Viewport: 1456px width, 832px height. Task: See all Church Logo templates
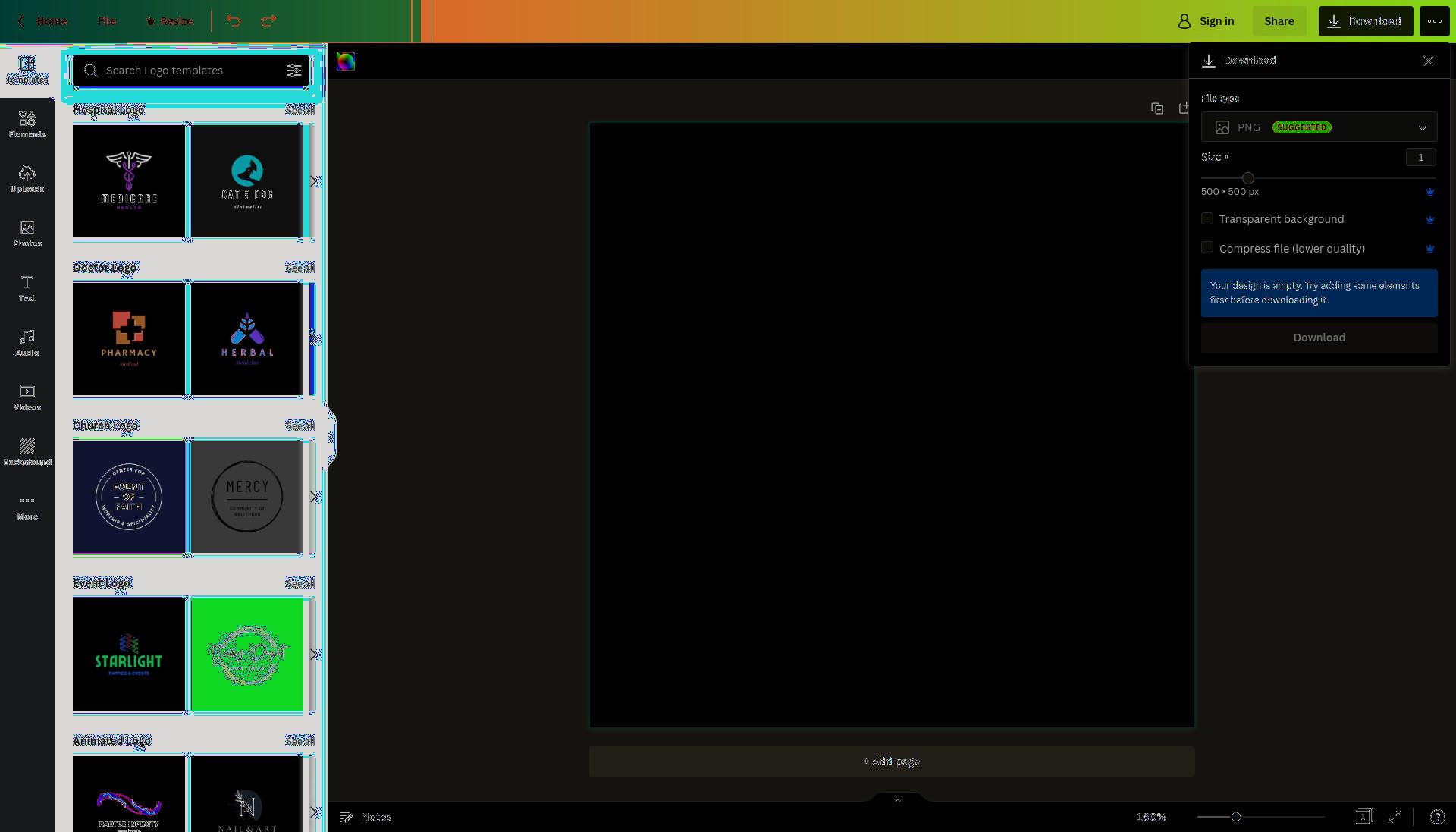[300, 425]
